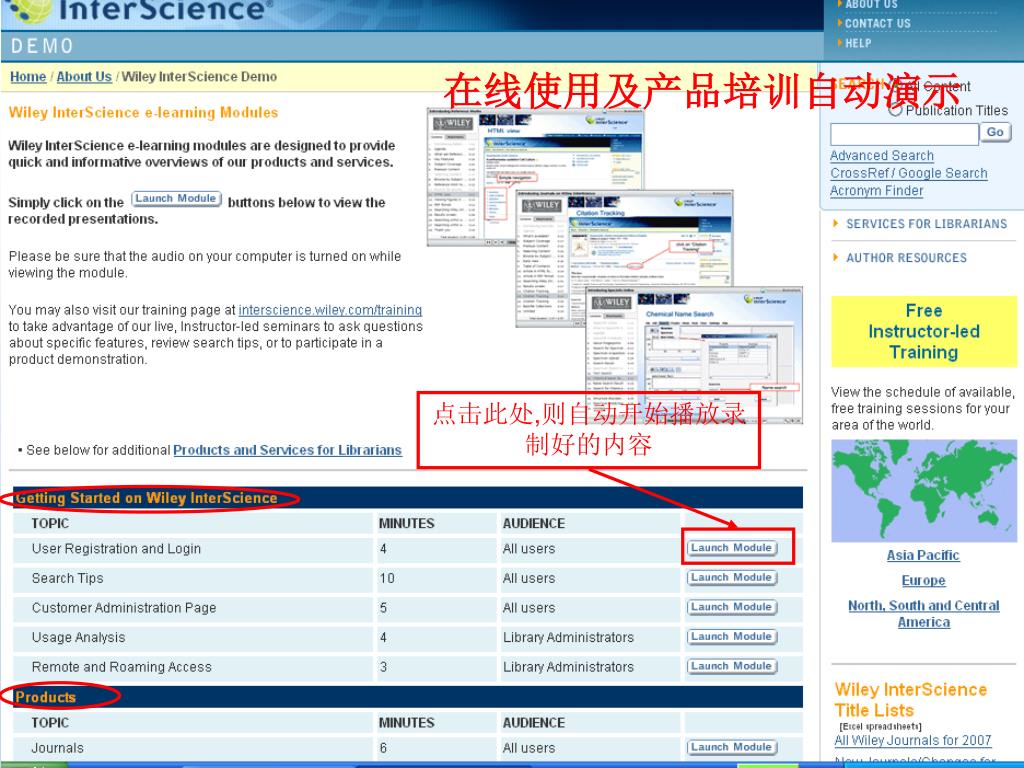Viewport: 1024px width, 768px height.
Task: Click the 'Search Tips' topic text
Action: tap(67, 579)
